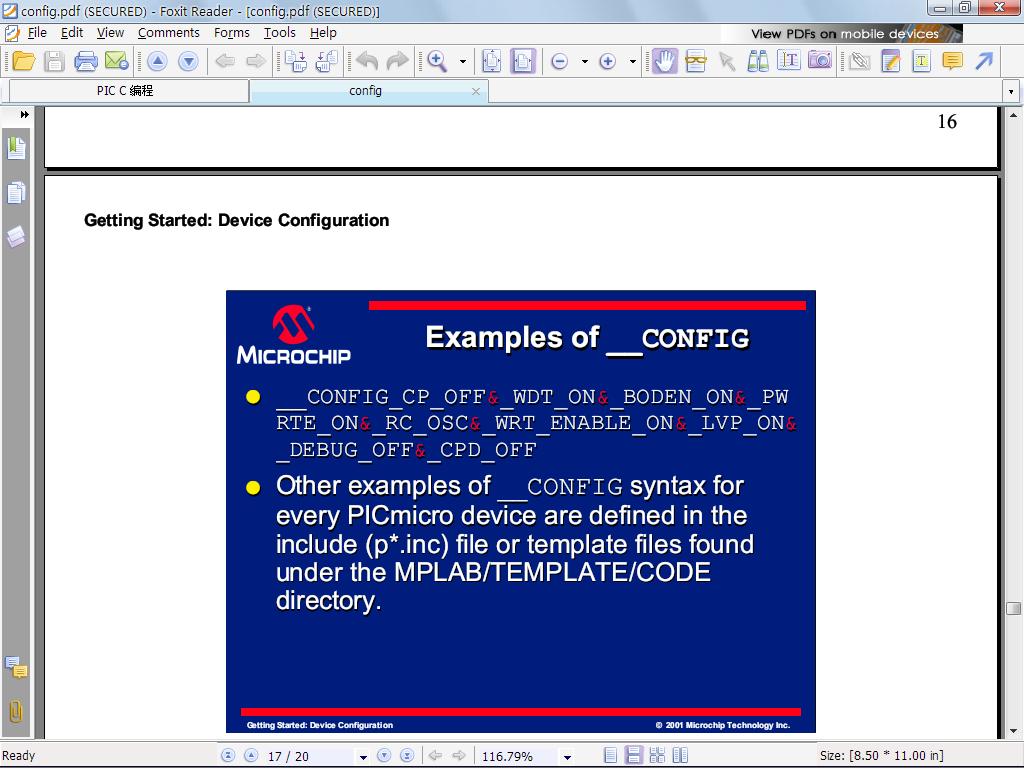Select the Typewriter text tool

coord(922,62)
